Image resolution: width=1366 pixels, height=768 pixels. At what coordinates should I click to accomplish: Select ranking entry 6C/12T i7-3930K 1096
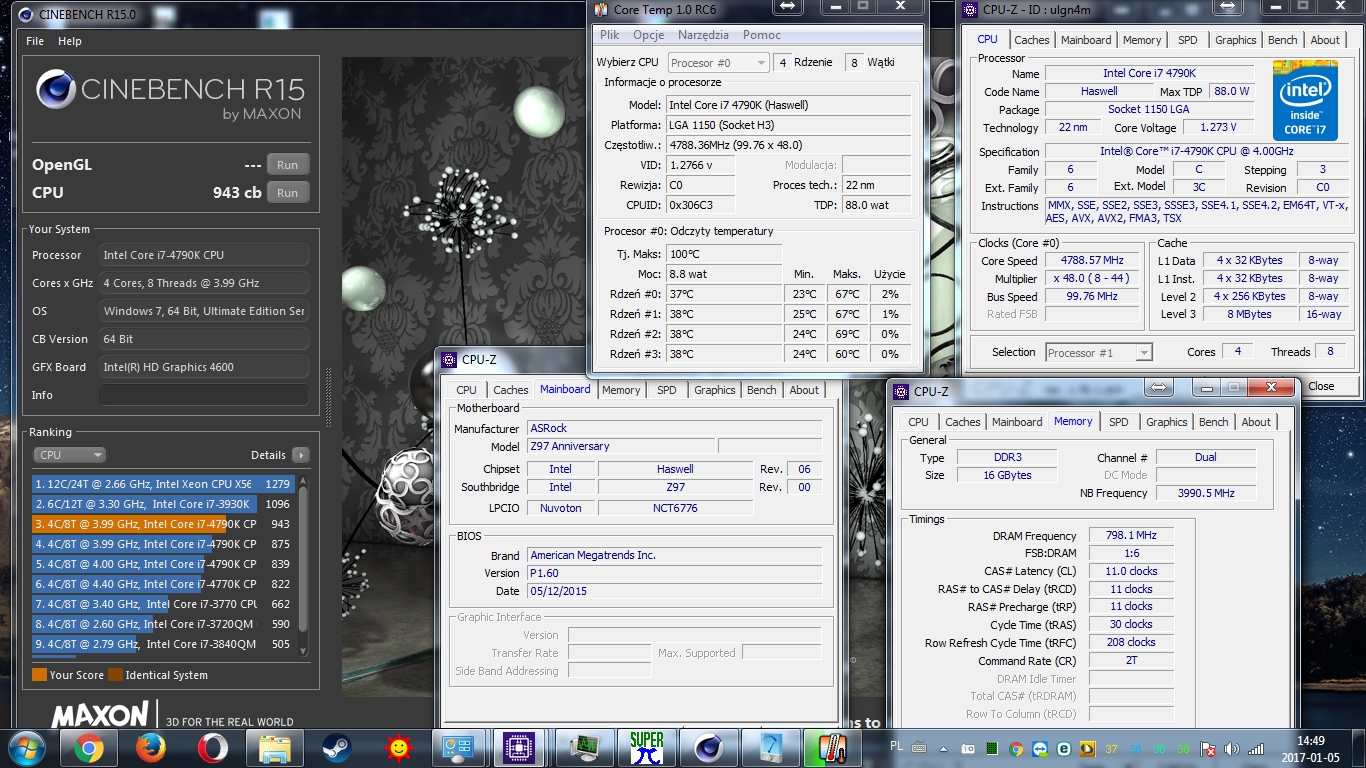coord(164,504)
